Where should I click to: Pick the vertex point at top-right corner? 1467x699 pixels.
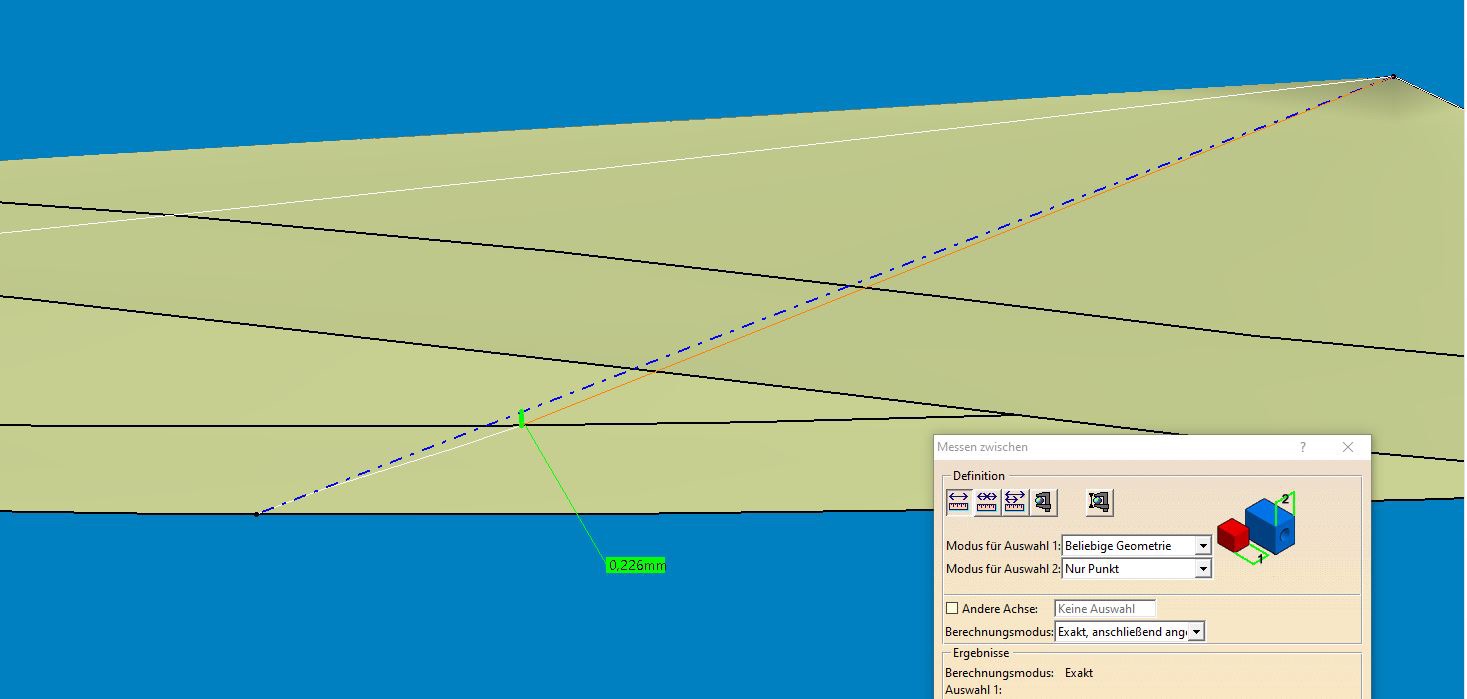click(x=1393, y=76)
